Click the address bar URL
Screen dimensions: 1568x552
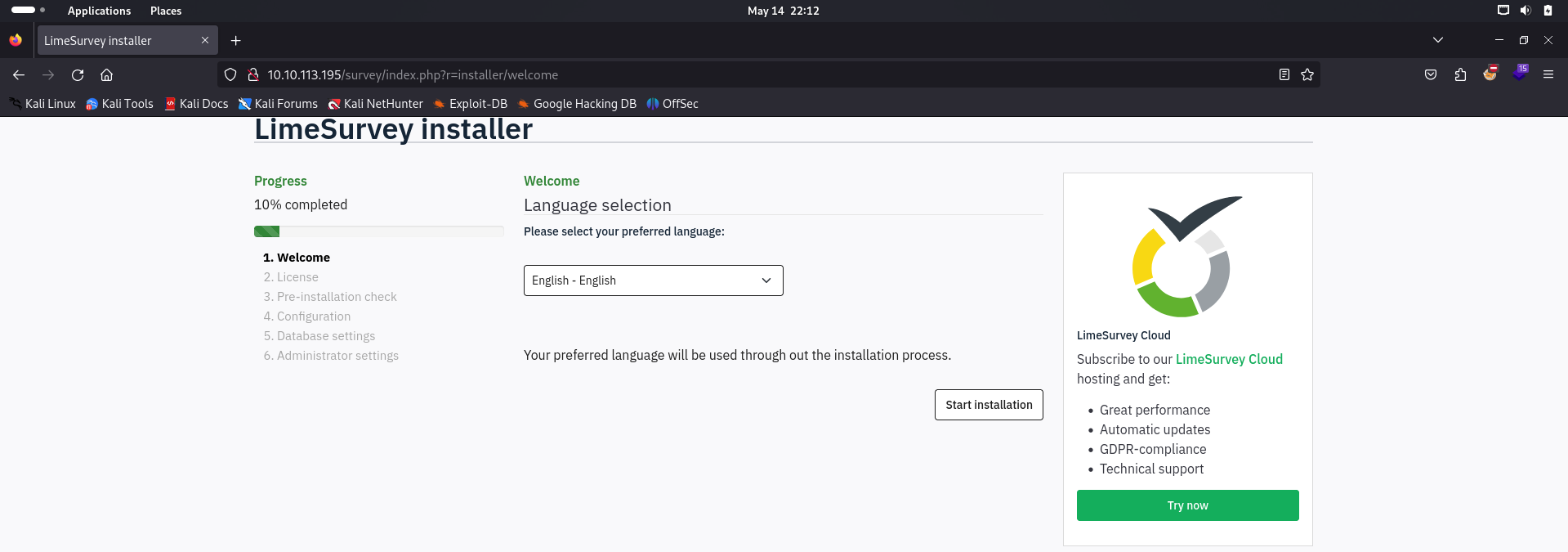click(x=413, y=74)
